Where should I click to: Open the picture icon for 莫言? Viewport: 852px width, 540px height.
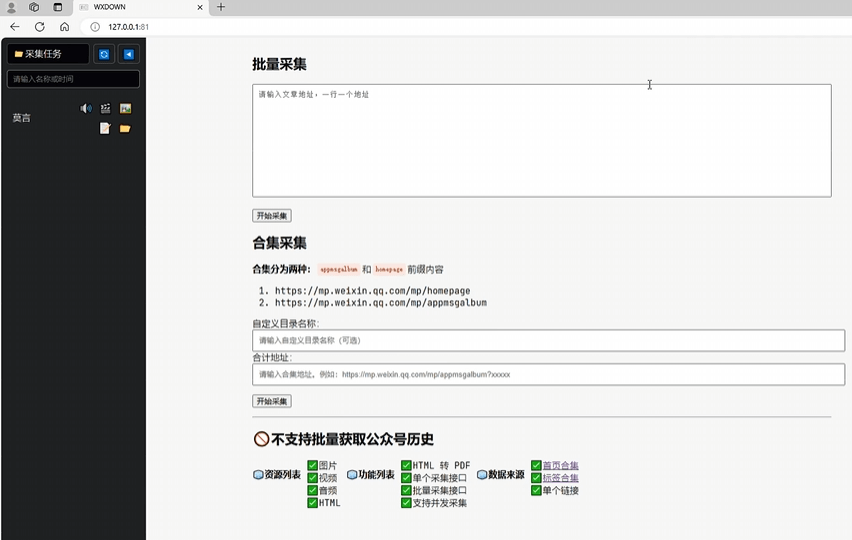125,108
